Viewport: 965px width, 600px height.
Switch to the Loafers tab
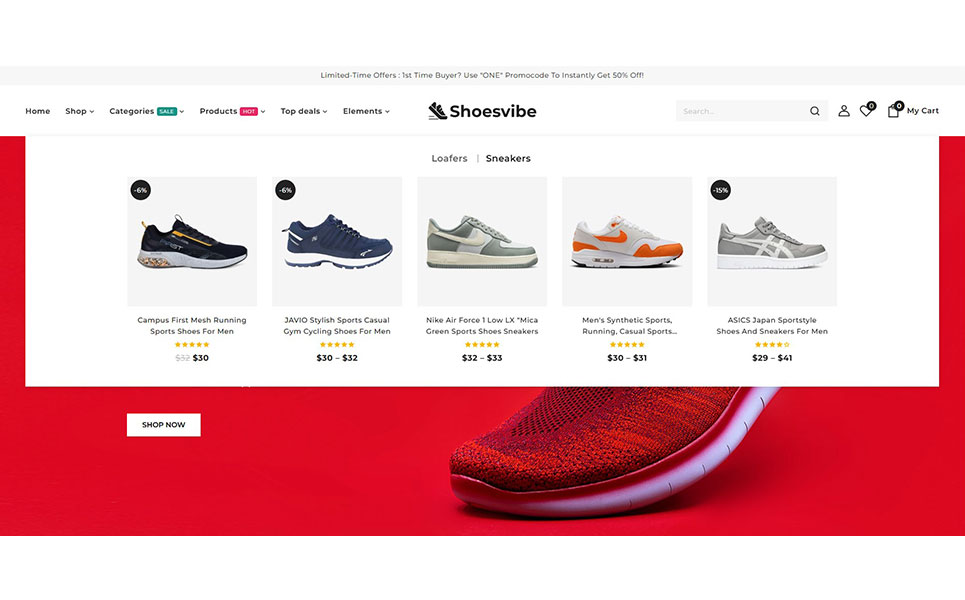click(449, 158)
